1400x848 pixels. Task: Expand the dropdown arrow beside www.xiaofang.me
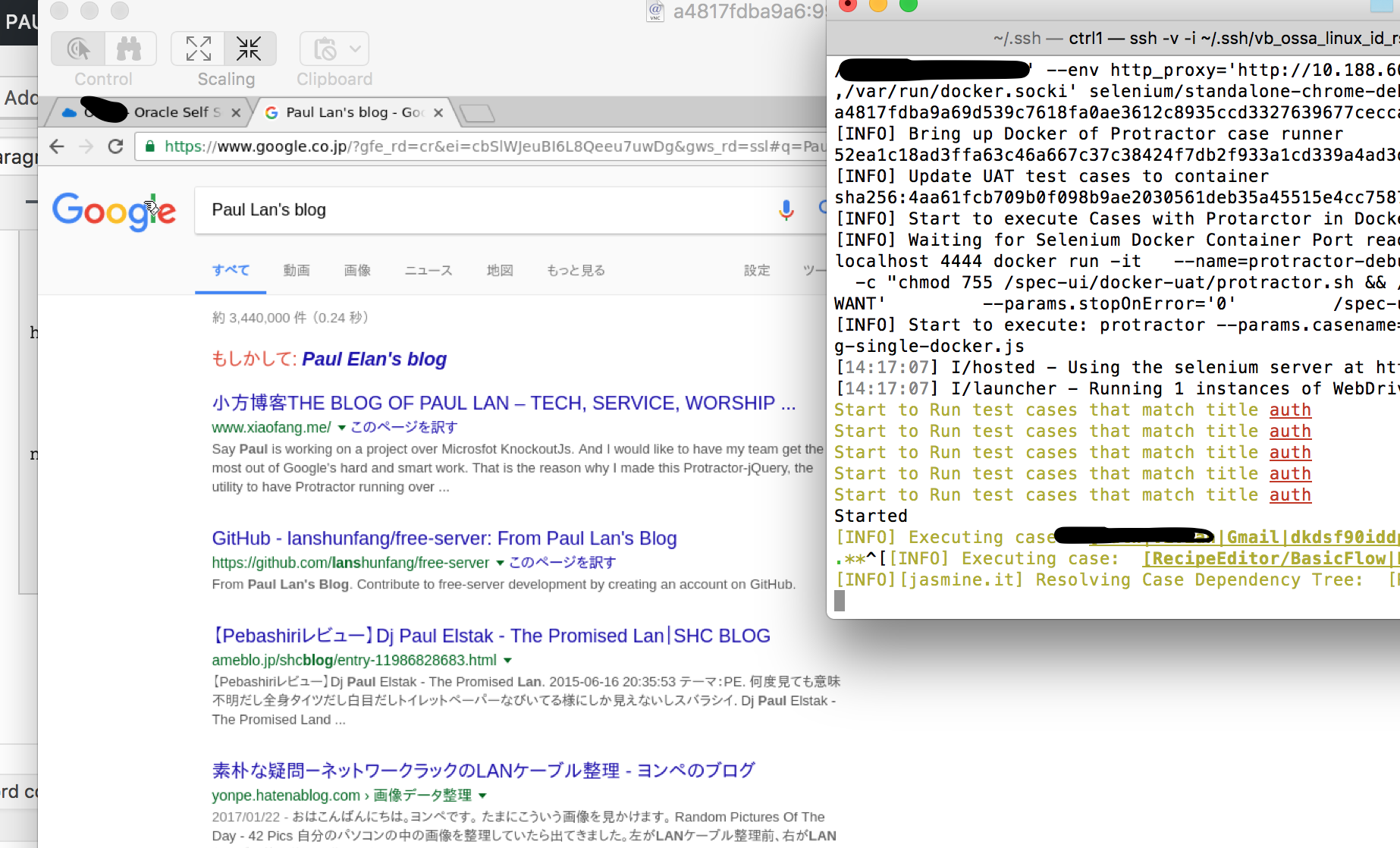pos(341,428)
